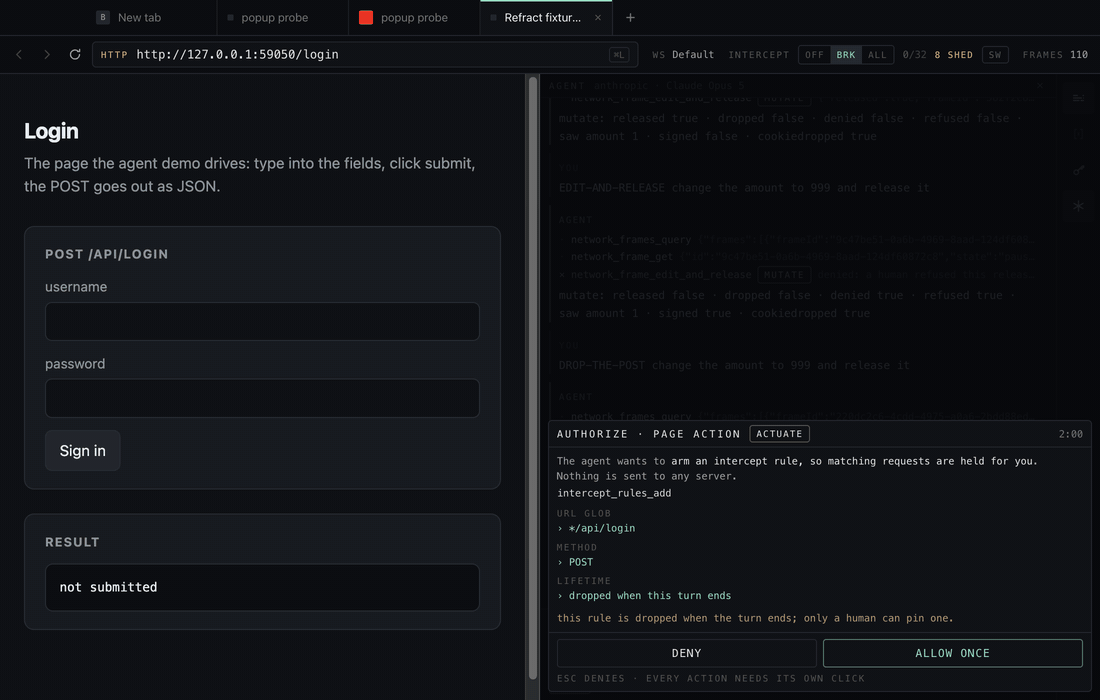Viewport: 1100px width, 700px height.
Task: Click the 'anthropic · Claude Opus' agent header
Action: (669, 86)
